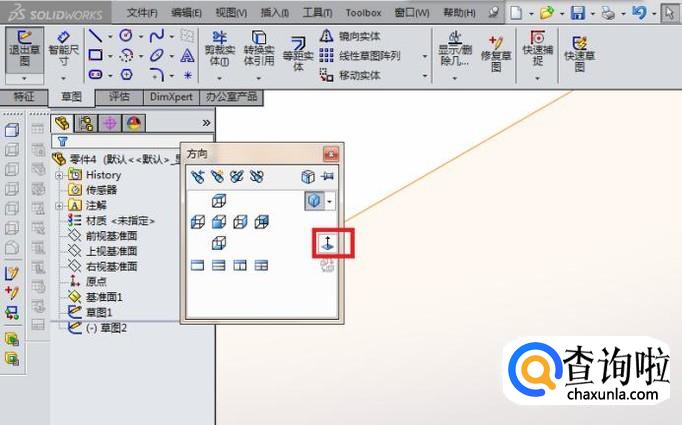
Task: Pin the Orientation (方向) dialog
Action: click(x=328, y=176)
